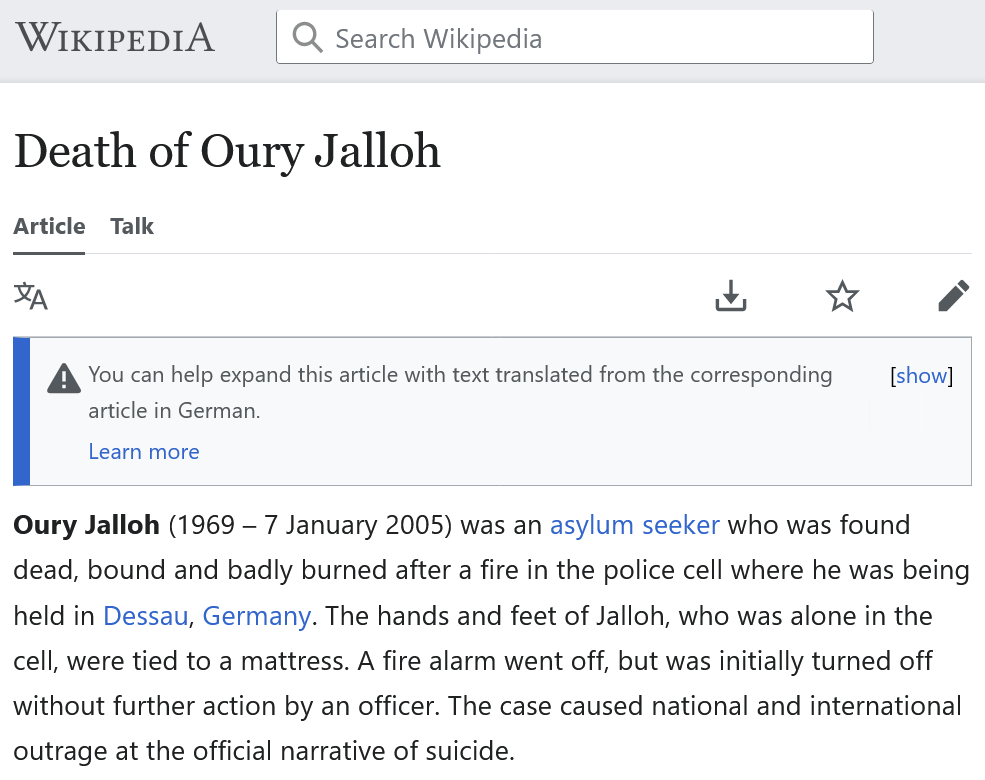
Task: Open the Dessau article link
Action: tap(145, 615)
